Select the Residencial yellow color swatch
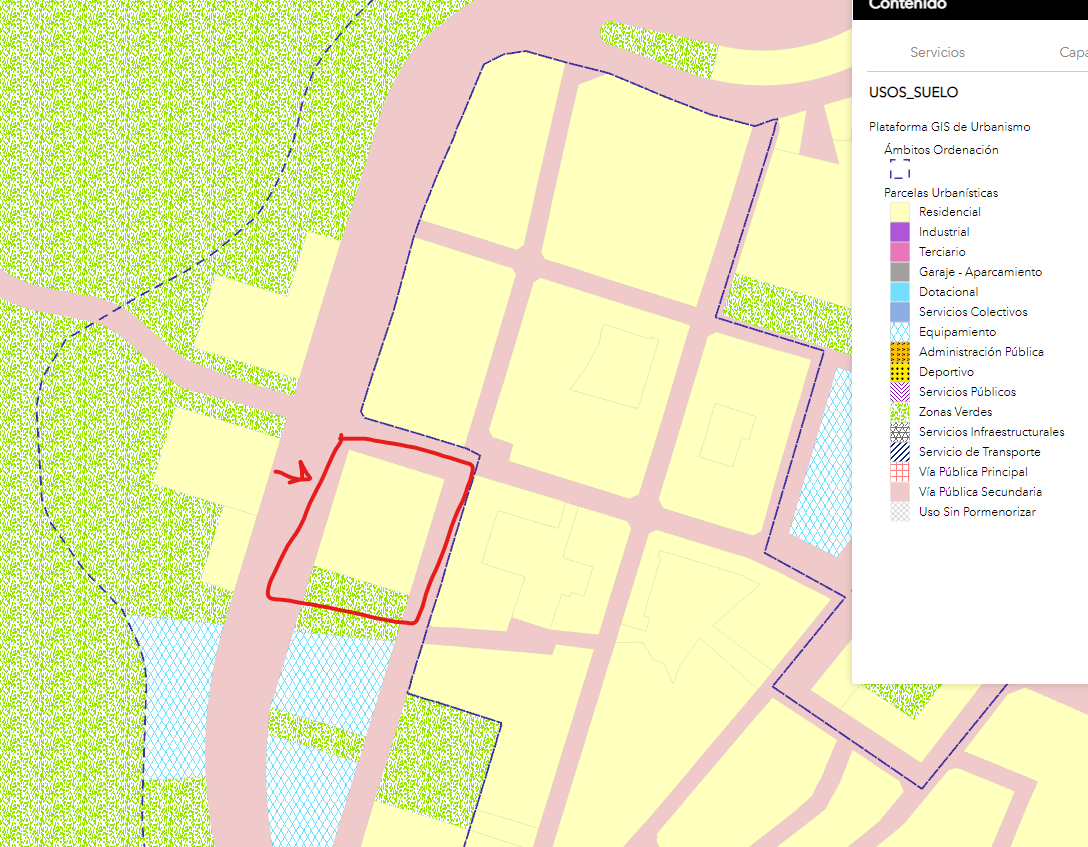Viewport: 1088px width, 847px height. [900, 212]
